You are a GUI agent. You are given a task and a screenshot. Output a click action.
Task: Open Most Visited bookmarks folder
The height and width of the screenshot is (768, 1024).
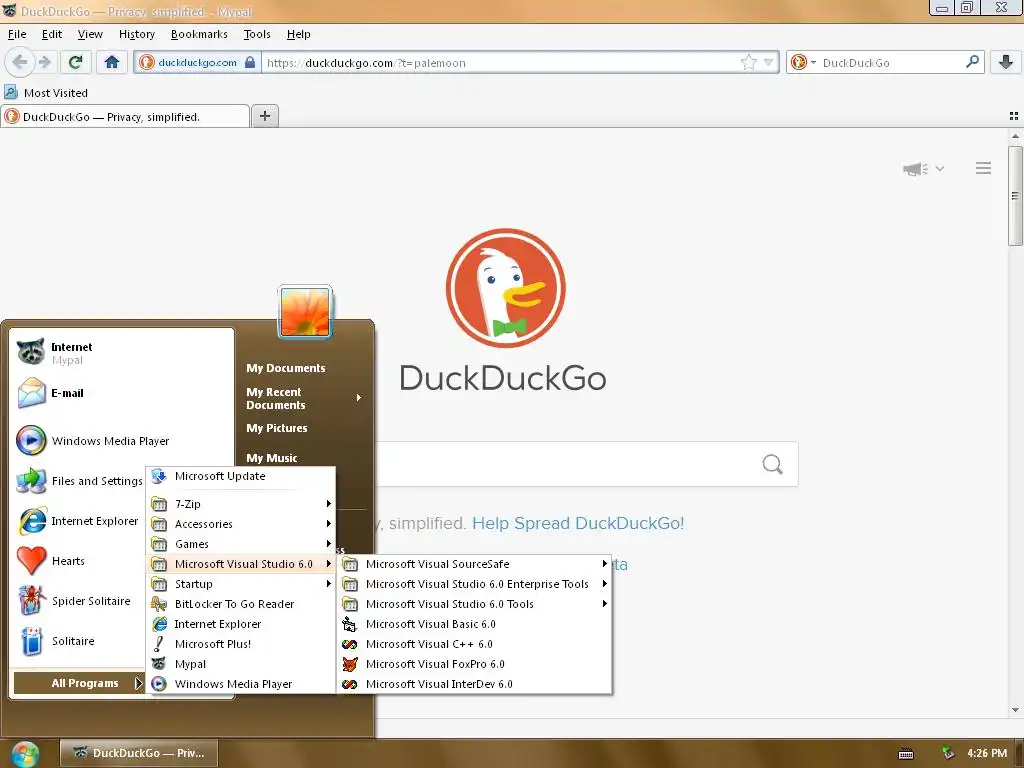(46, 93)
